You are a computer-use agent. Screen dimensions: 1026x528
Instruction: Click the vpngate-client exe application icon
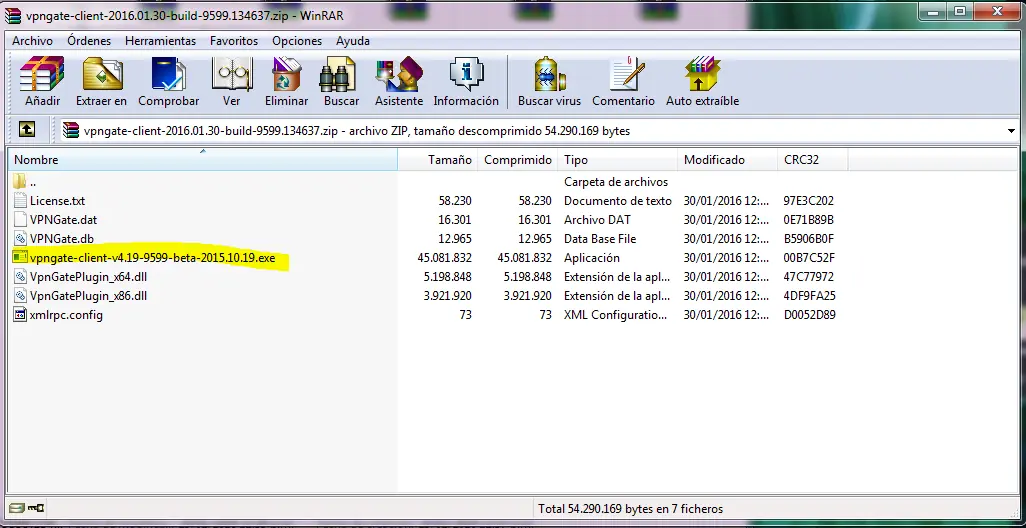tap(20, 258)
